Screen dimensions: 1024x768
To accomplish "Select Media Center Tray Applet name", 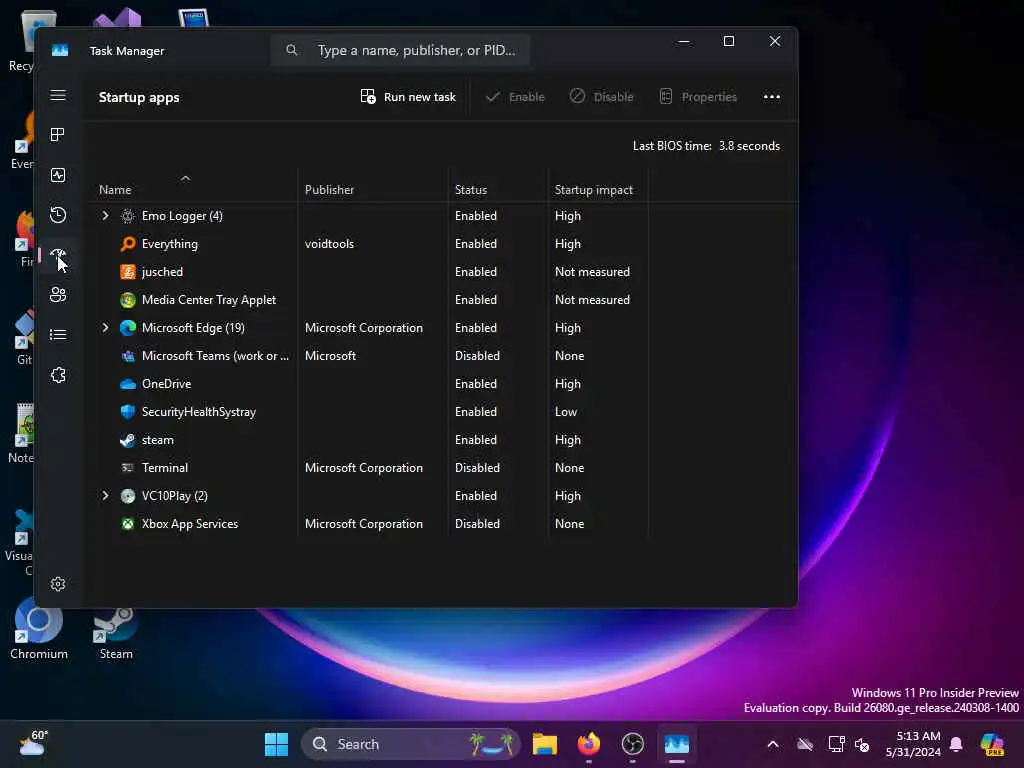I will (x=209, y=300).
